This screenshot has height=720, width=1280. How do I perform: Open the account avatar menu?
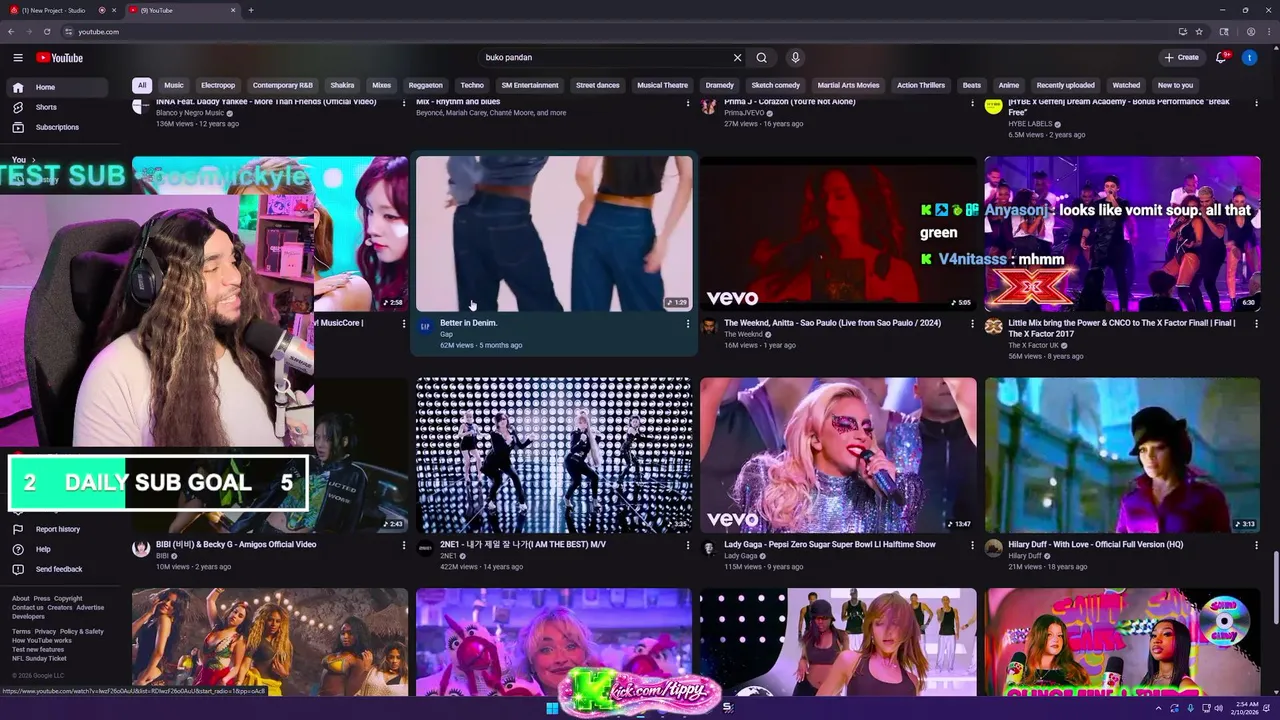[1249, 58]
